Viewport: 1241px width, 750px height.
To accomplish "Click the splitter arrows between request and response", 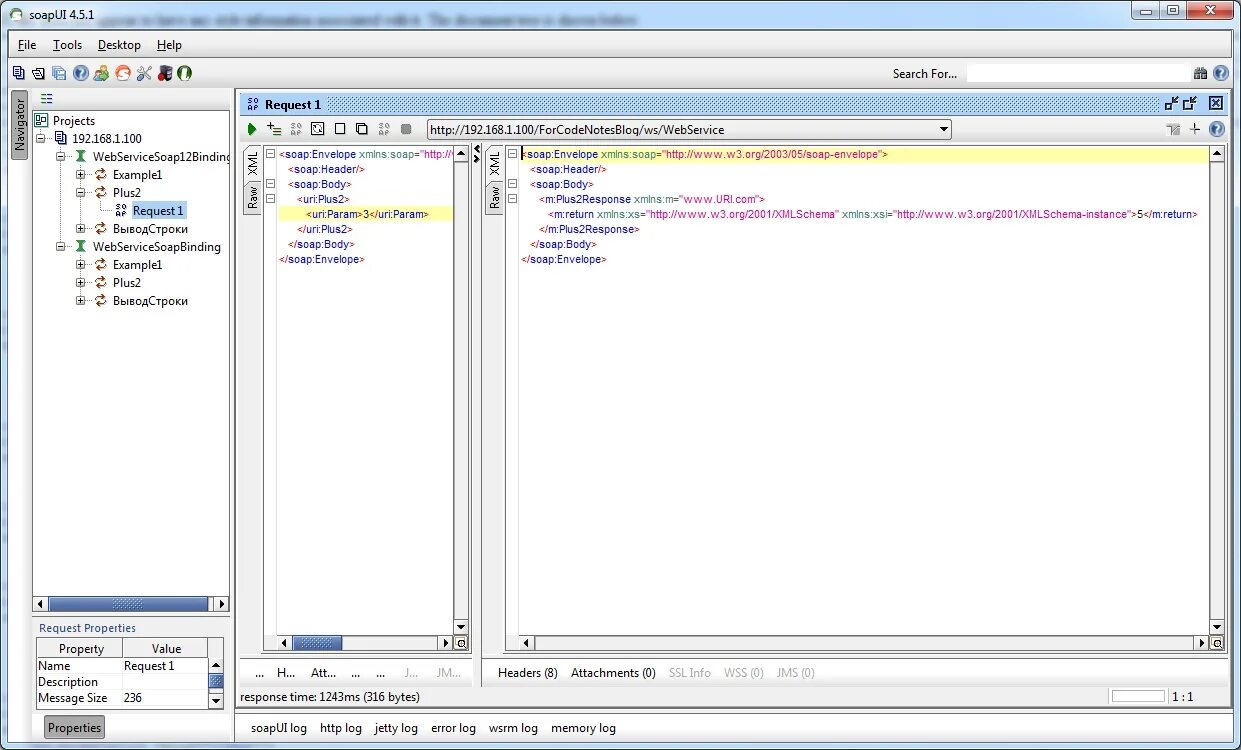I will pyautogui.click(x=477, y=154).
